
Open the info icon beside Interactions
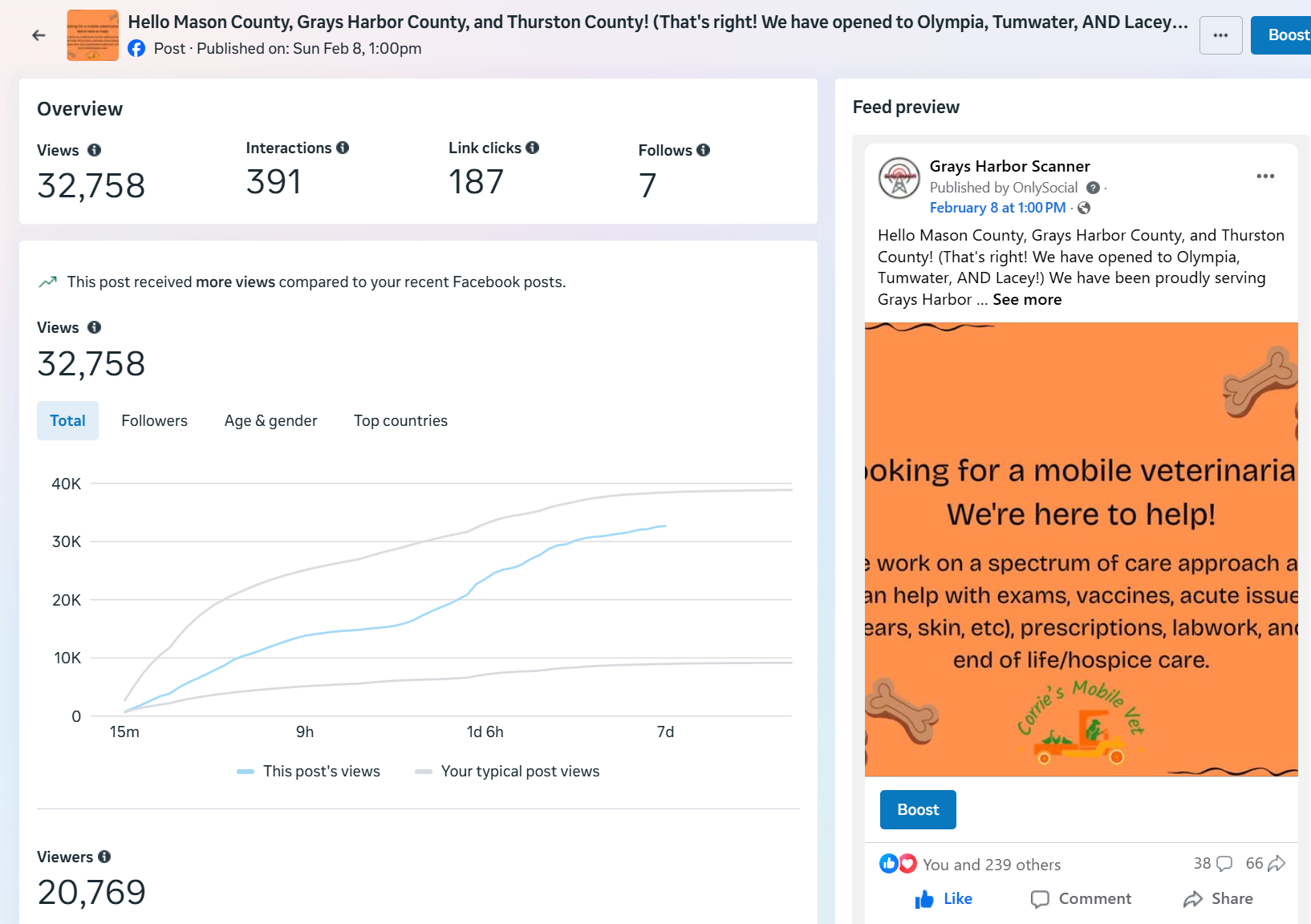coord(343,148)
